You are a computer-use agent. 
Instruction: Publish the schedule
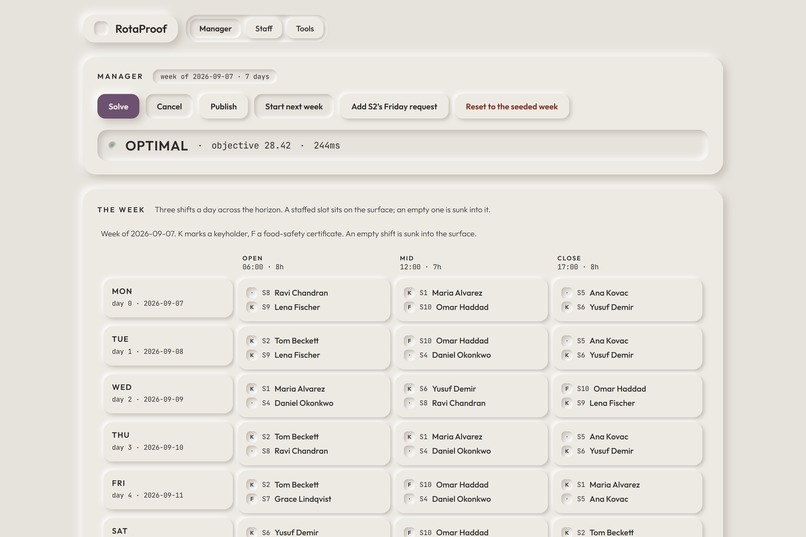click(224, 106)
